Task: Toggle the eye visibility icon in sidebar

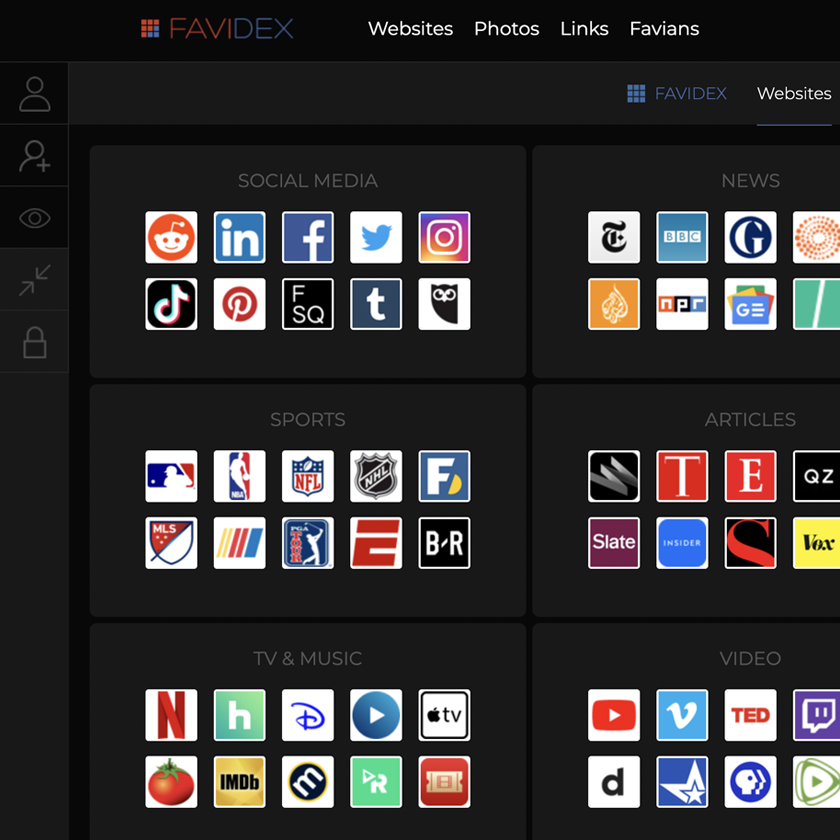Action: [34, 218]
